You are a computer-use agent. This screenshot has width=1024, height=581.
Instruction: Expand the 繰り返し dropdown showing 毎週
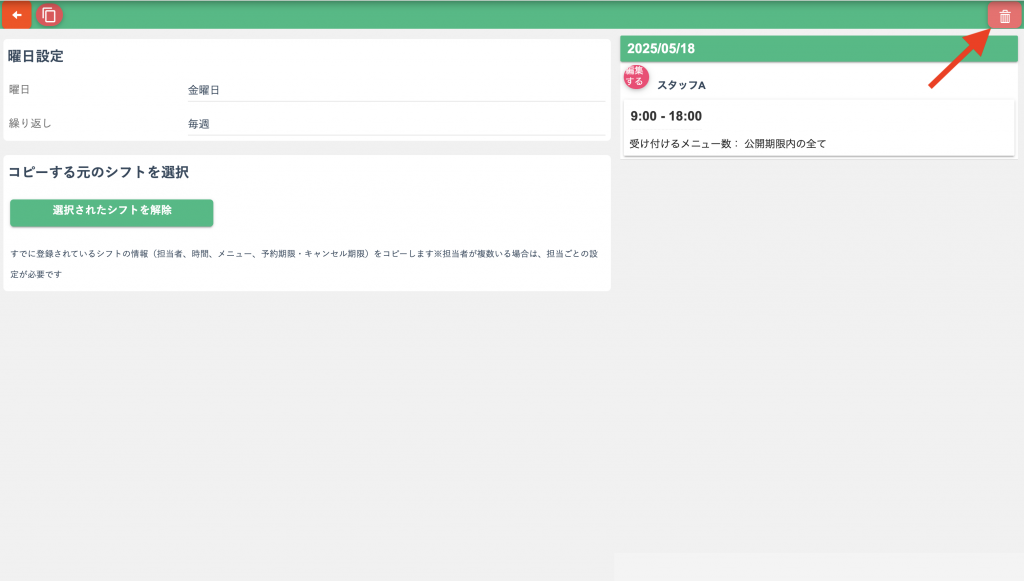[395, 124]
